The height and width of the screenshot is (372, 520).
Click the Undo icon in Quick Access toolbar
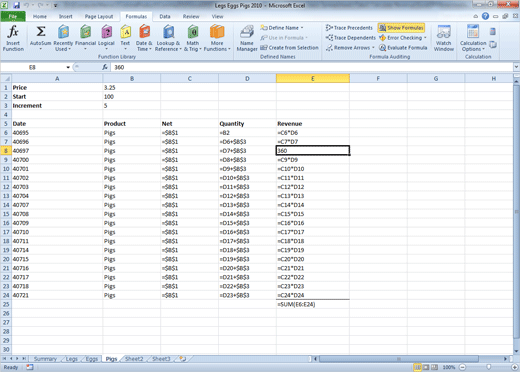(27, 5)
